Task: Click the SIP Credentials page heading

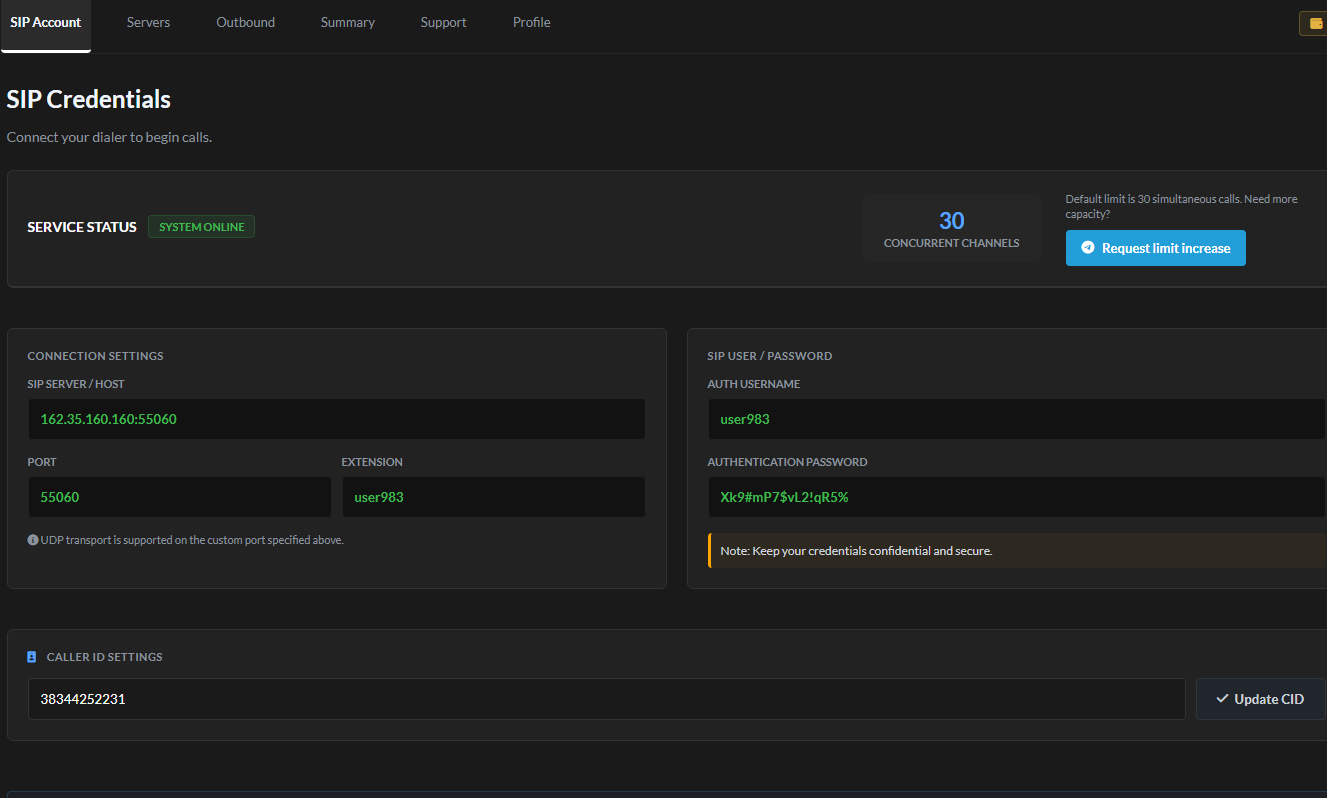Action: [89, 100]
